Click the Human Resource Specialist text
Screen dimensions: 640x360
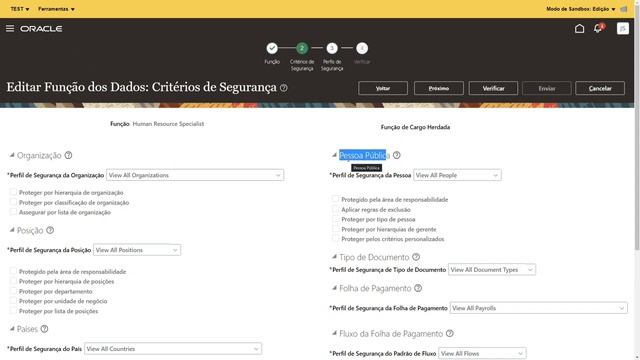(x=168, y=124)
